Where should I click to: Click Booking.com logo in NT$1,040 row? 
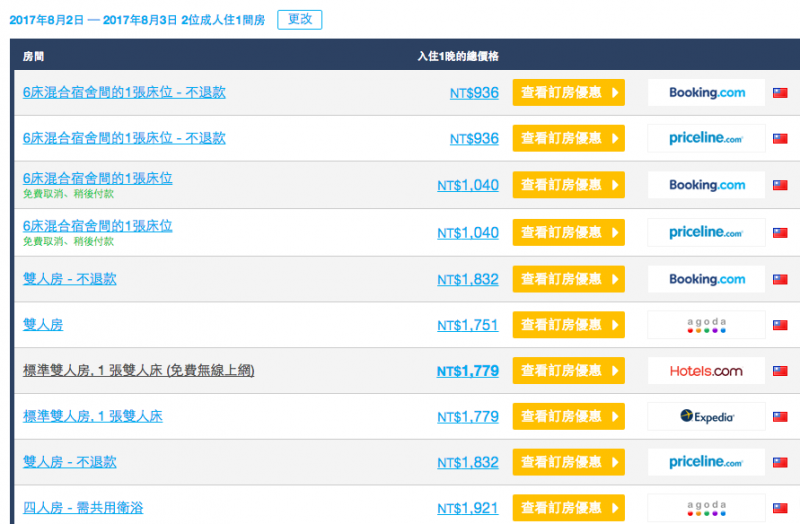point(707,185)
